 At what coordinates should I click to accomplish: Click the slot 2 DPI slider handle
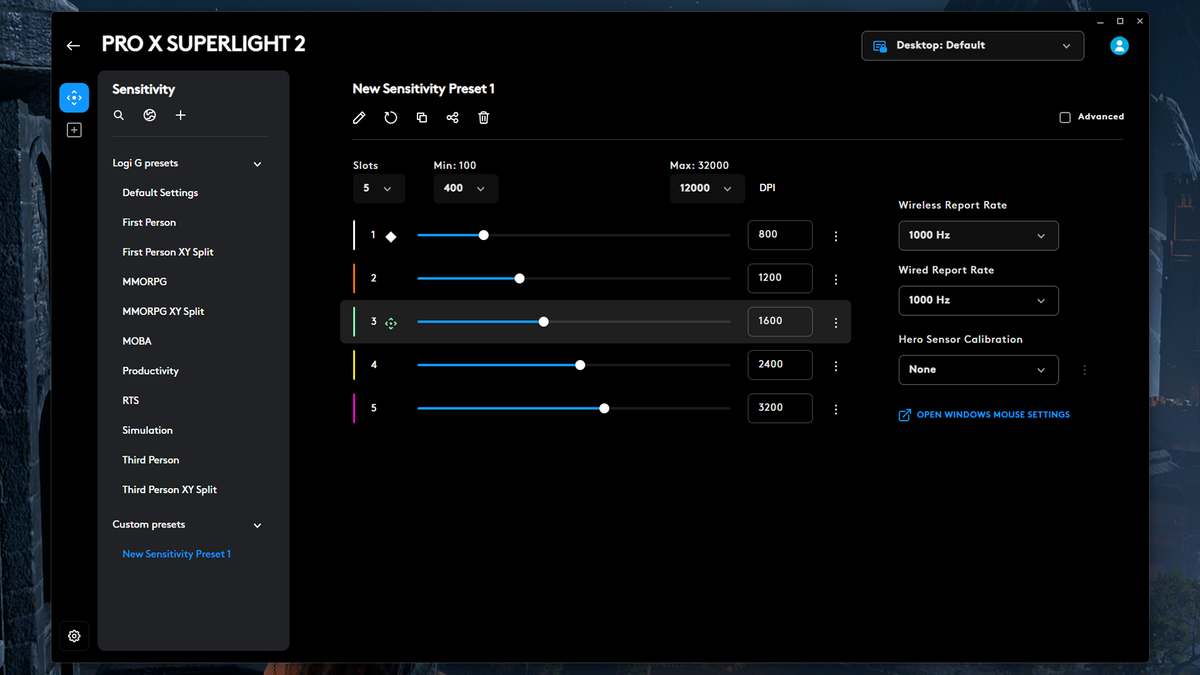(x=519, y=278)
